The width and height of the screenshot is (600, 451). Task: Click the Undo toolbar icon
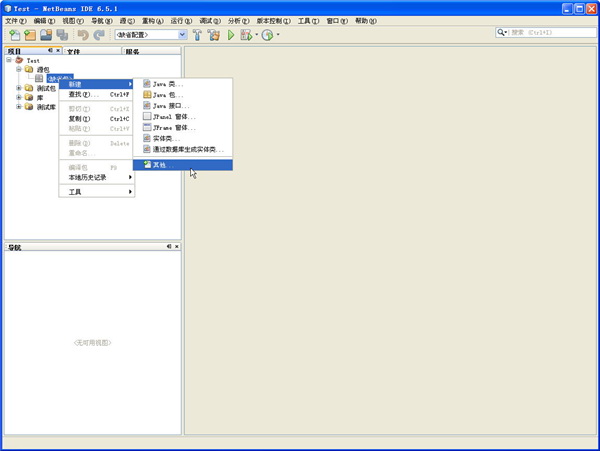pyautogui.click(x=83, y=35)
